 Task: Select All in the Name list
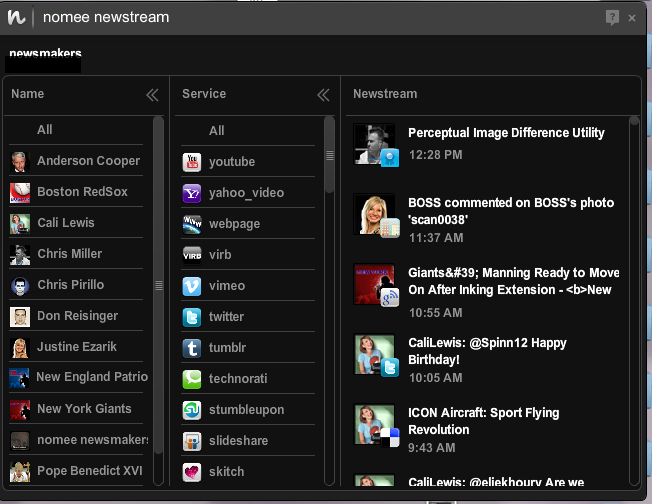coord(45,130)
